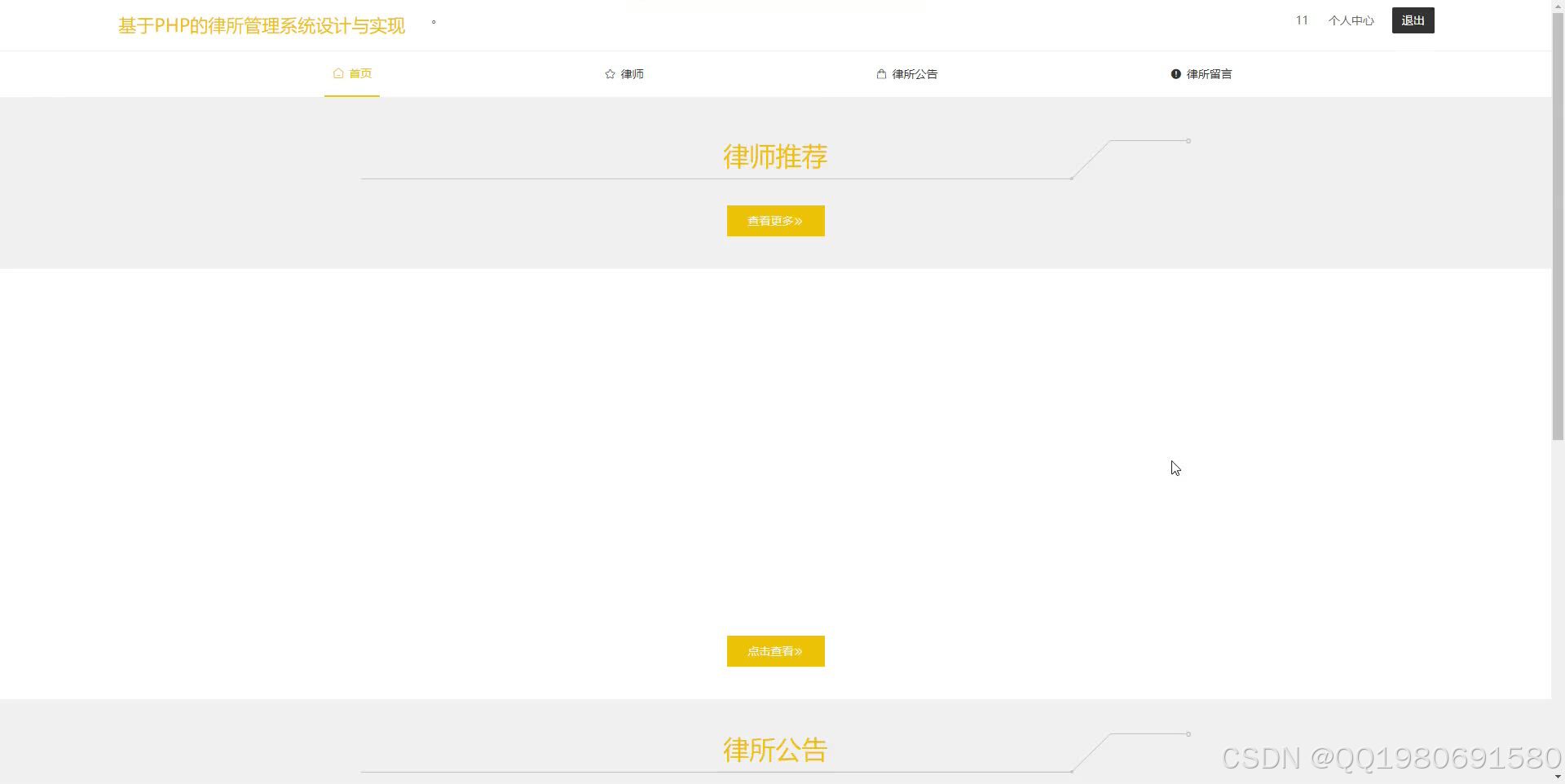Click the 点击查看 button
The image size is (1565, 784).
tap(775, 650)
